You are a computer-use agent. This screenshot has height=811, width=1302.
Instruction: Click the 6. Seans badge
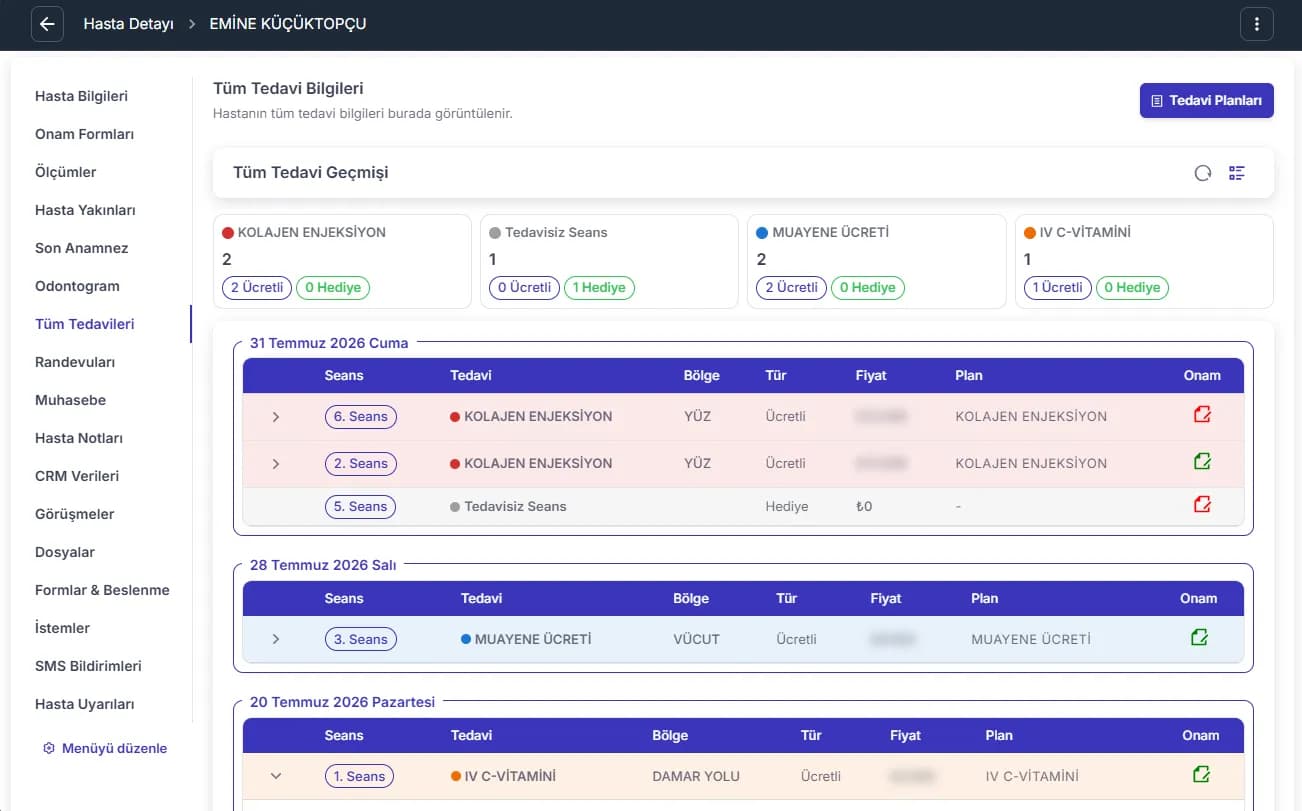pyautogui.click(x=360, y=417)
